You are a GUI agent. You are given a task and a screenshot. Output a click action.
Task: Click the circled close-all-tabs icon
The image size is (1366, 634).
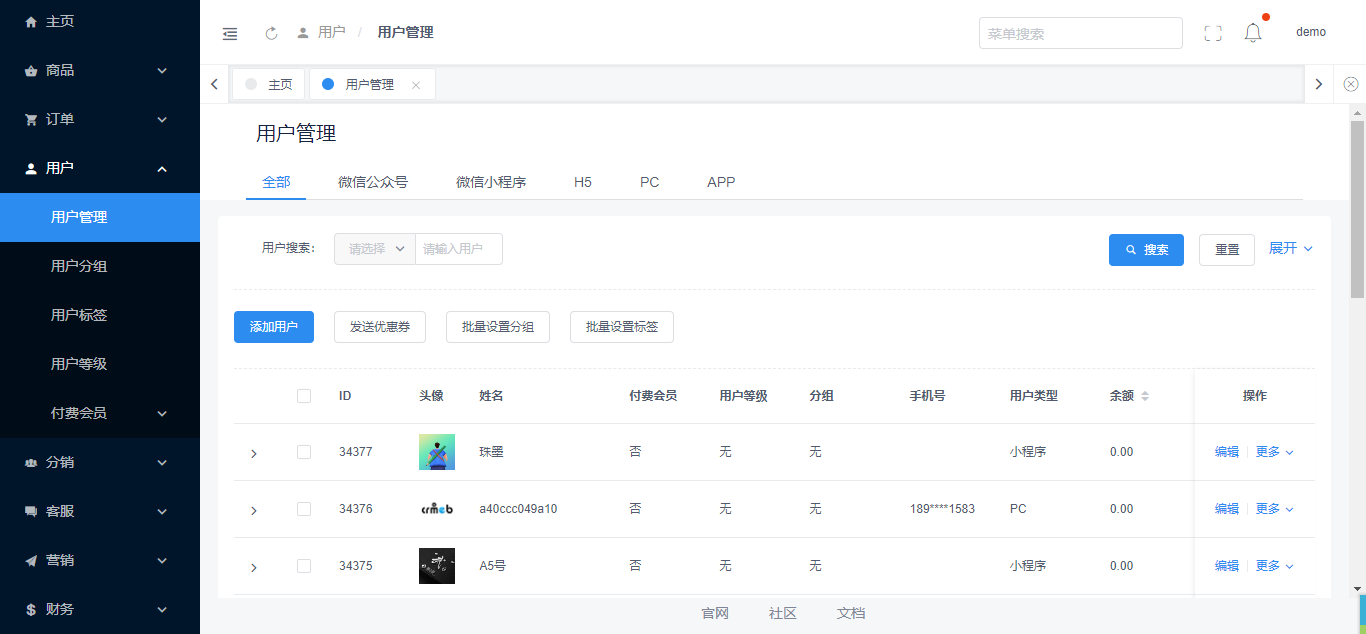[1351, 84]
